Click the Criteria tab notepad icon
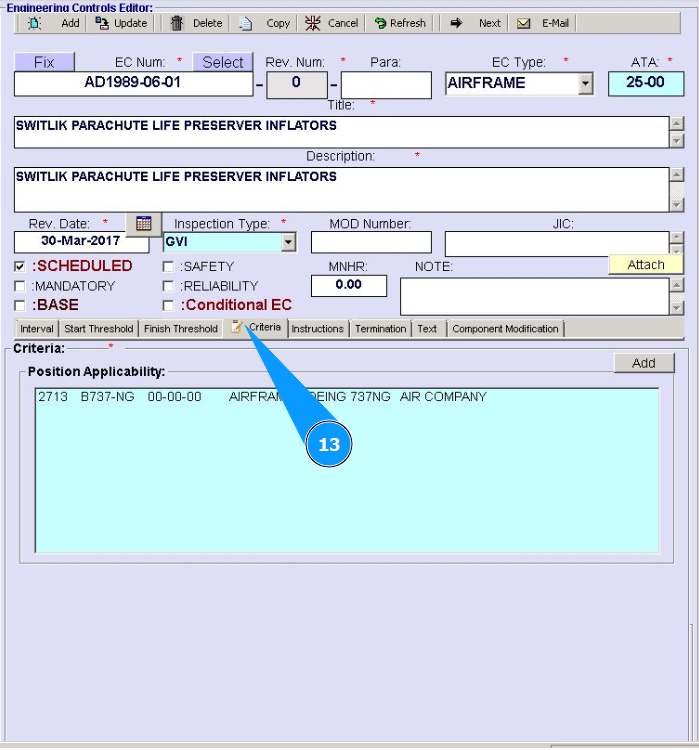 pyautogui.click(x=236, y=327)
